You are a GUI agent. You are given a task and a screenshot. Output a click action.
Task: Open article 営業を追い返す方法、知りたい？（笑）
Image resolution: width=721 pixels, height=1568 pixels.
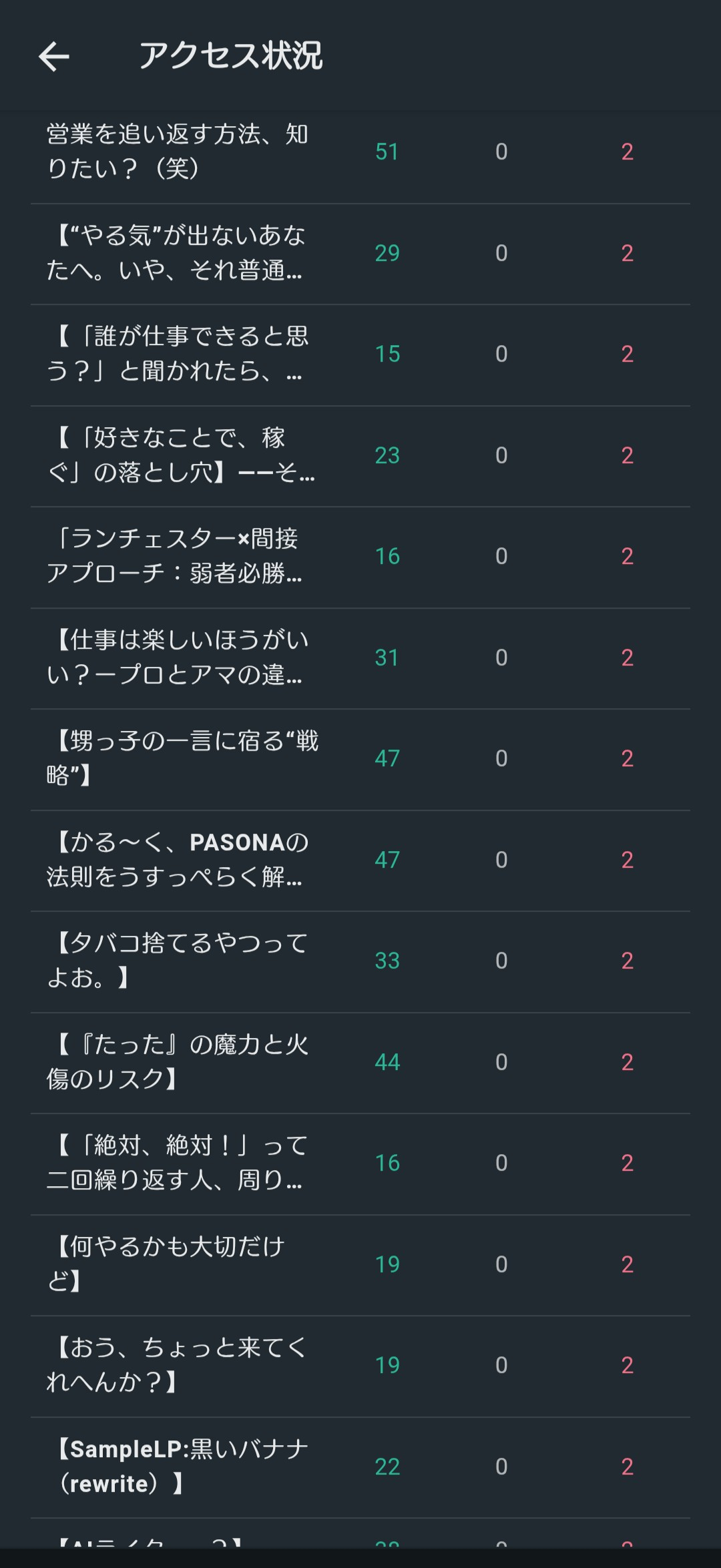click(178, 152)
